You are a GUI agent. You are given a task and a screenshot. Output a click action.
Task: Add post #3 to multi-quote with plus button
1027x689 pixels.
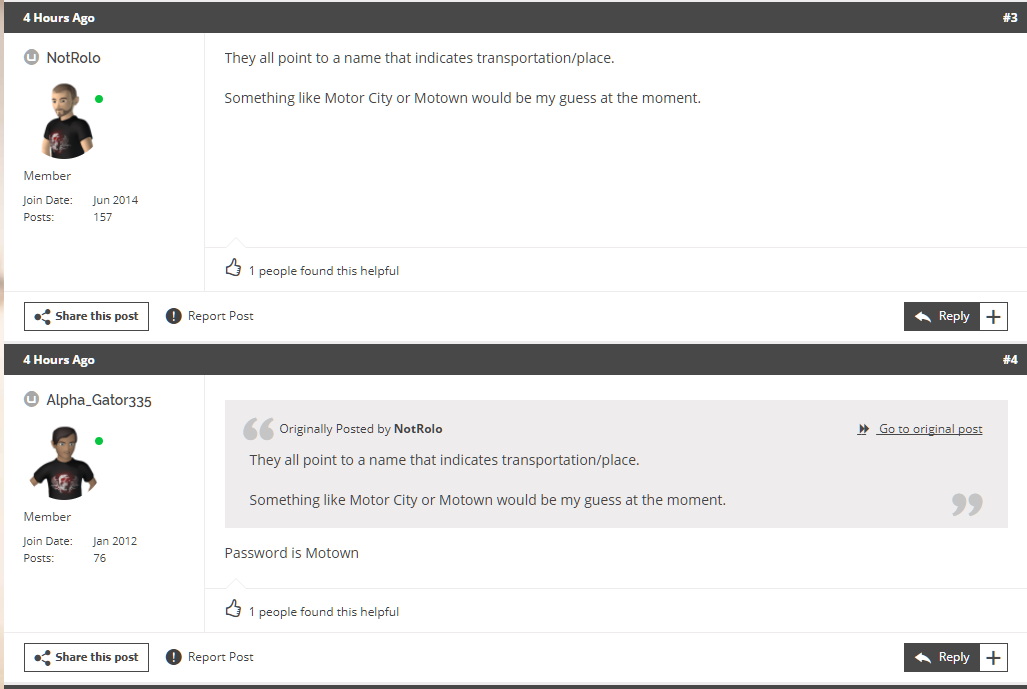click(994, 316)
